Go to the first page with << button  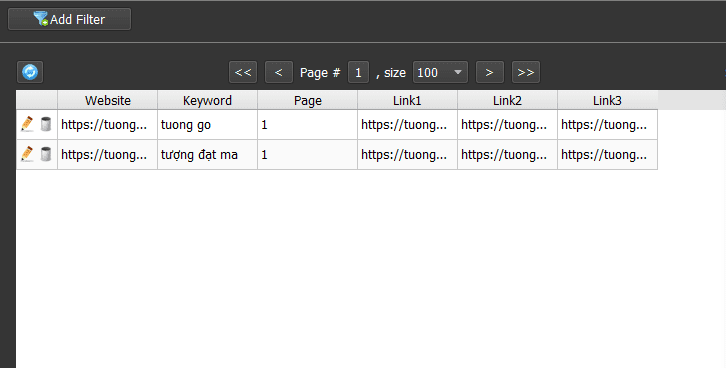(243, 72)
